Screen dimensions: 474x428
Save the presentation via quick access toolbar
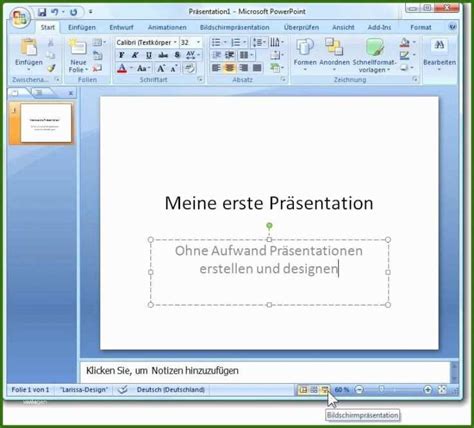pos(42,12)
